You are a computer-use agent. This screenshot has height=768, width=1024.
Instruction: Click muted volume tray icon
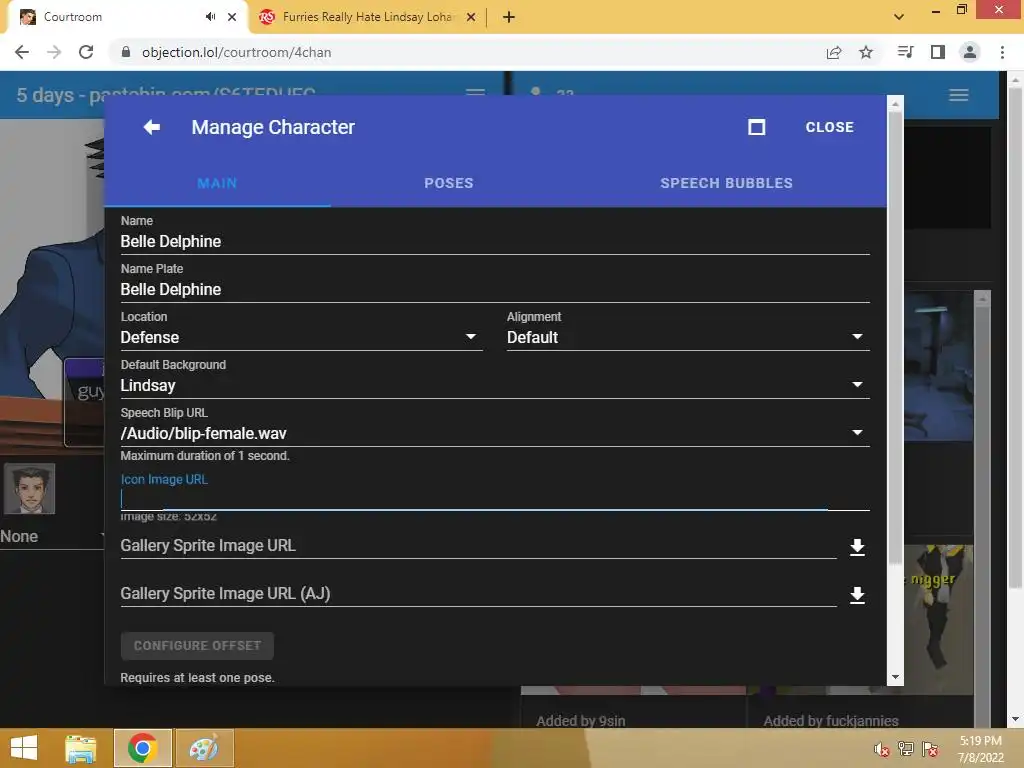(x=882, y=749)
